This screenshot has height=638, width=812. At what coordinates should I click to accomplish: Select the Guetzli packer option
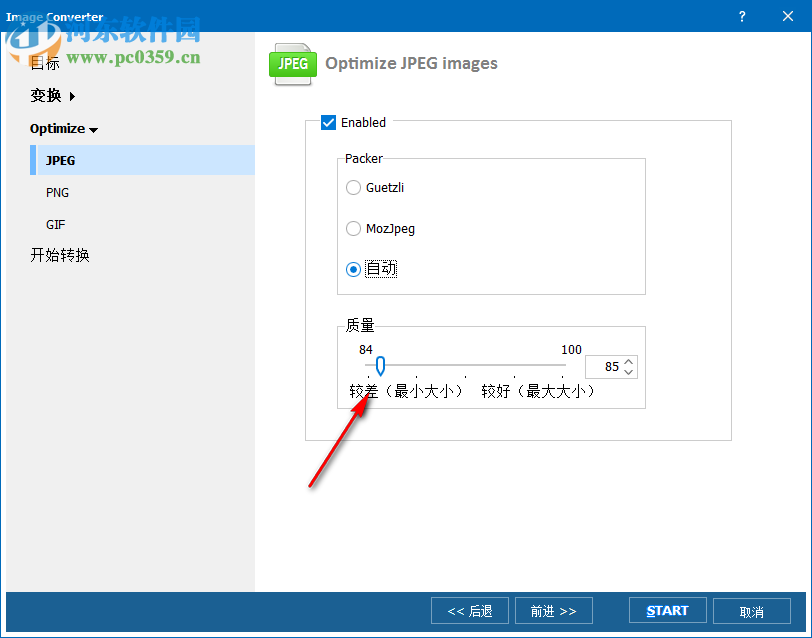pyautogui.click(x=353, y=187)
